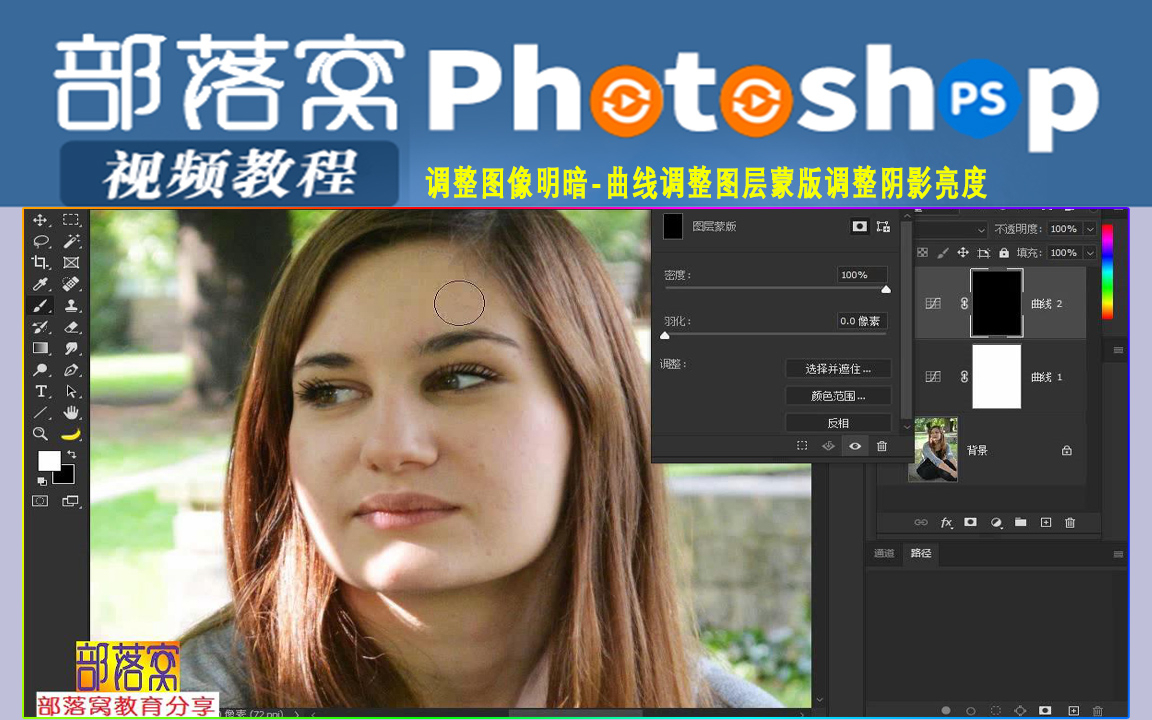Switch to the 通道 tab
Screen dimensions: 1152x720
[x=884, y=553]
